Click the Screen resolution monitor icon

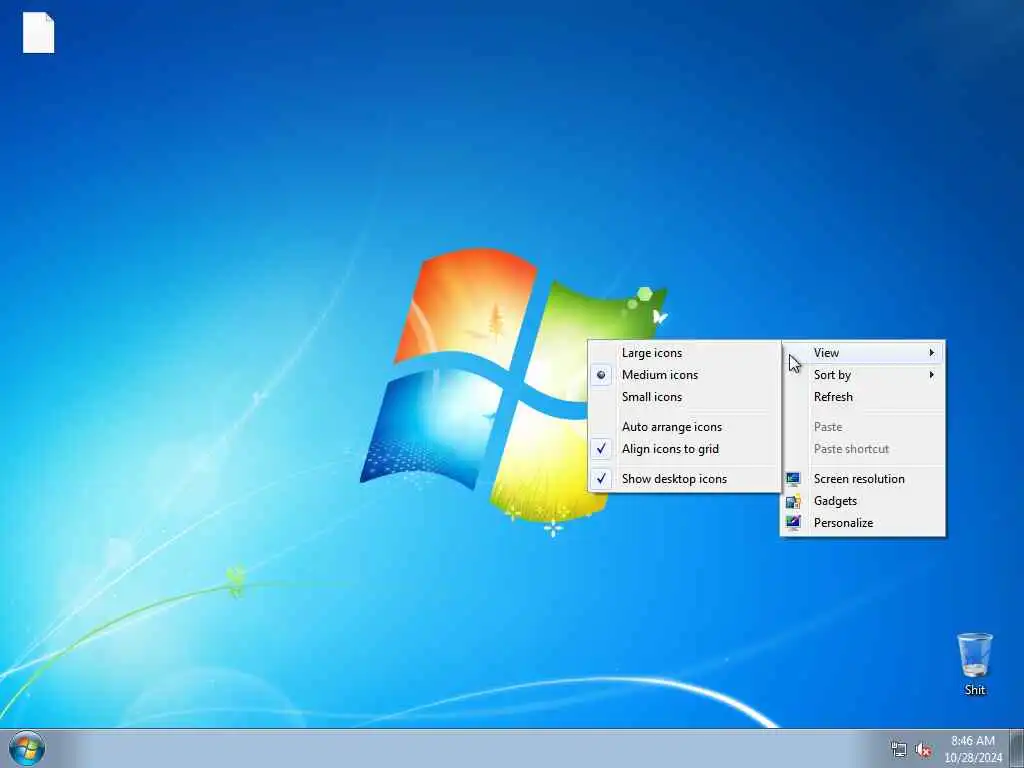pyautogui.click(x=793, y=479)
